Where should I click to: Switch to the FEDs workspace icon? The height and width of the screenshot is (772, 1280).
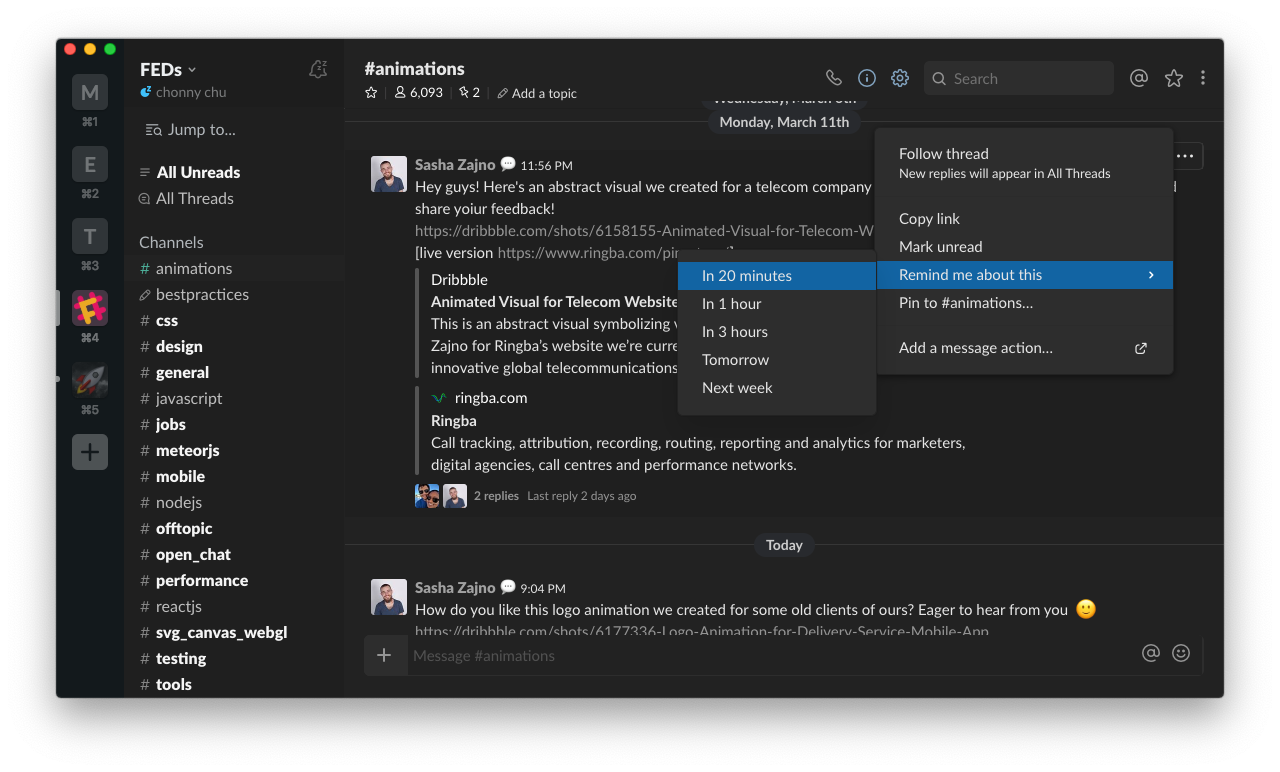click(90, 308)
